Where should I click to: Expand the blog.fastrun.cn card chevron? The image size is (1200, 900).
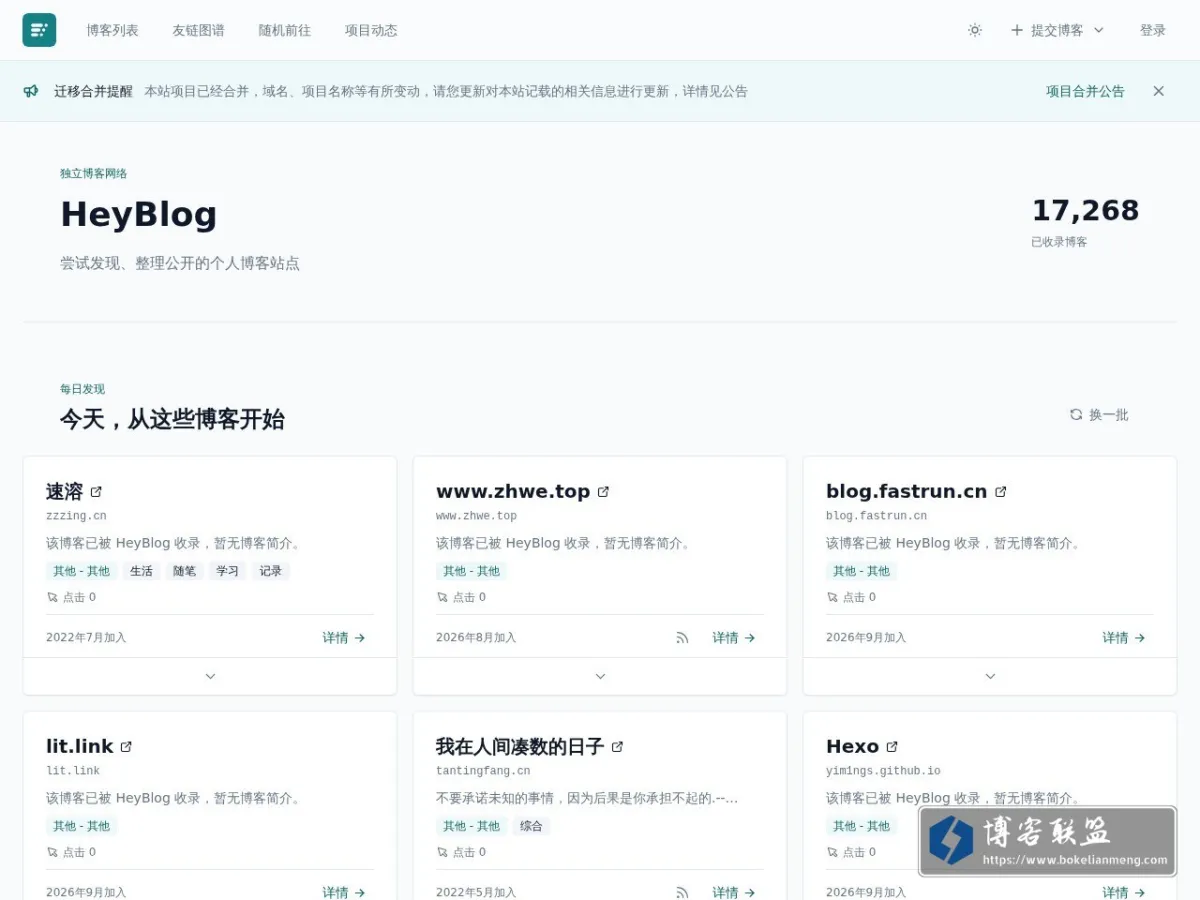pyautogui.click(x=990, y=676)
